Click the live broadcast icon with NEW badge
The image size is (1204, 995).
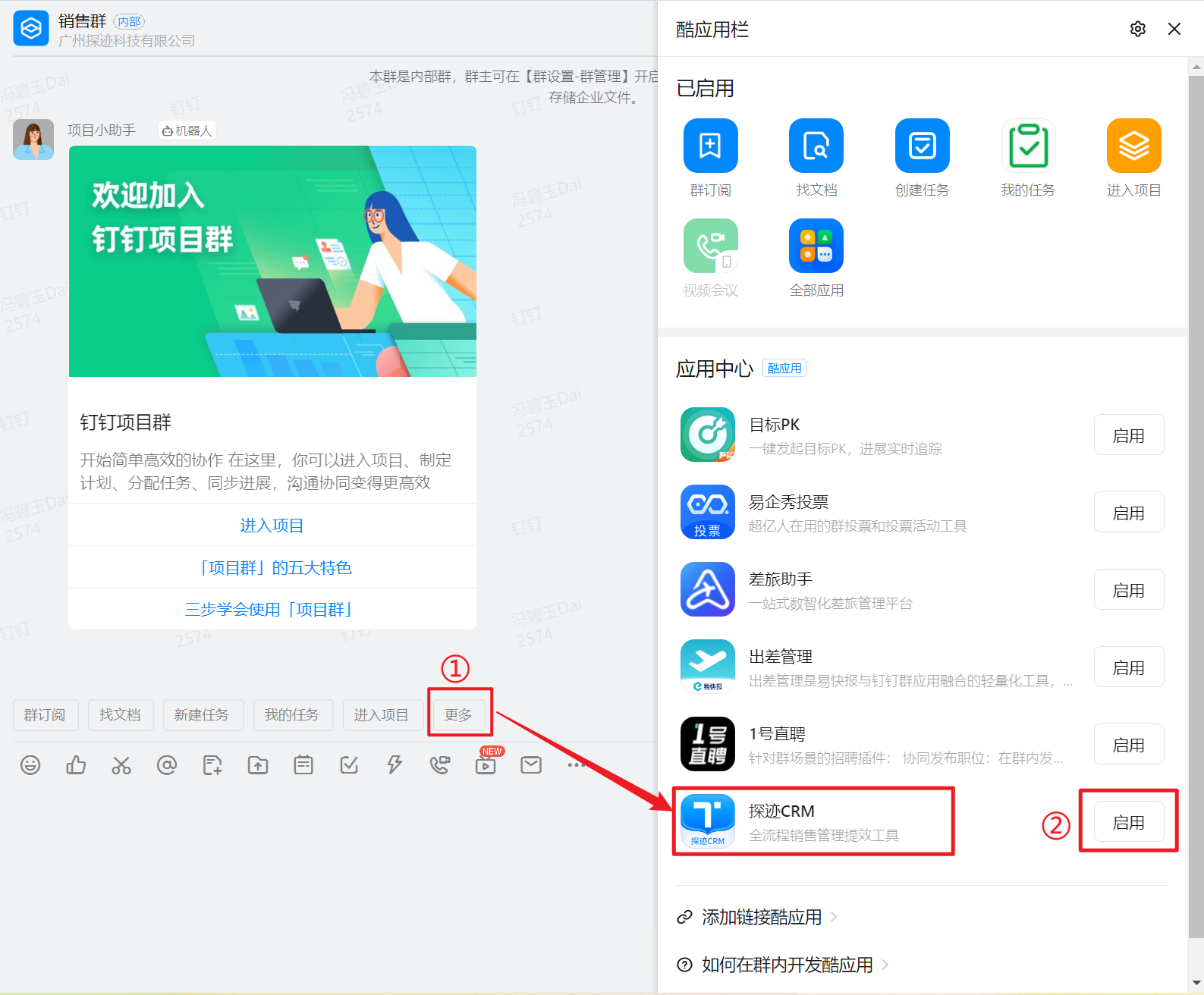[486, 765]
